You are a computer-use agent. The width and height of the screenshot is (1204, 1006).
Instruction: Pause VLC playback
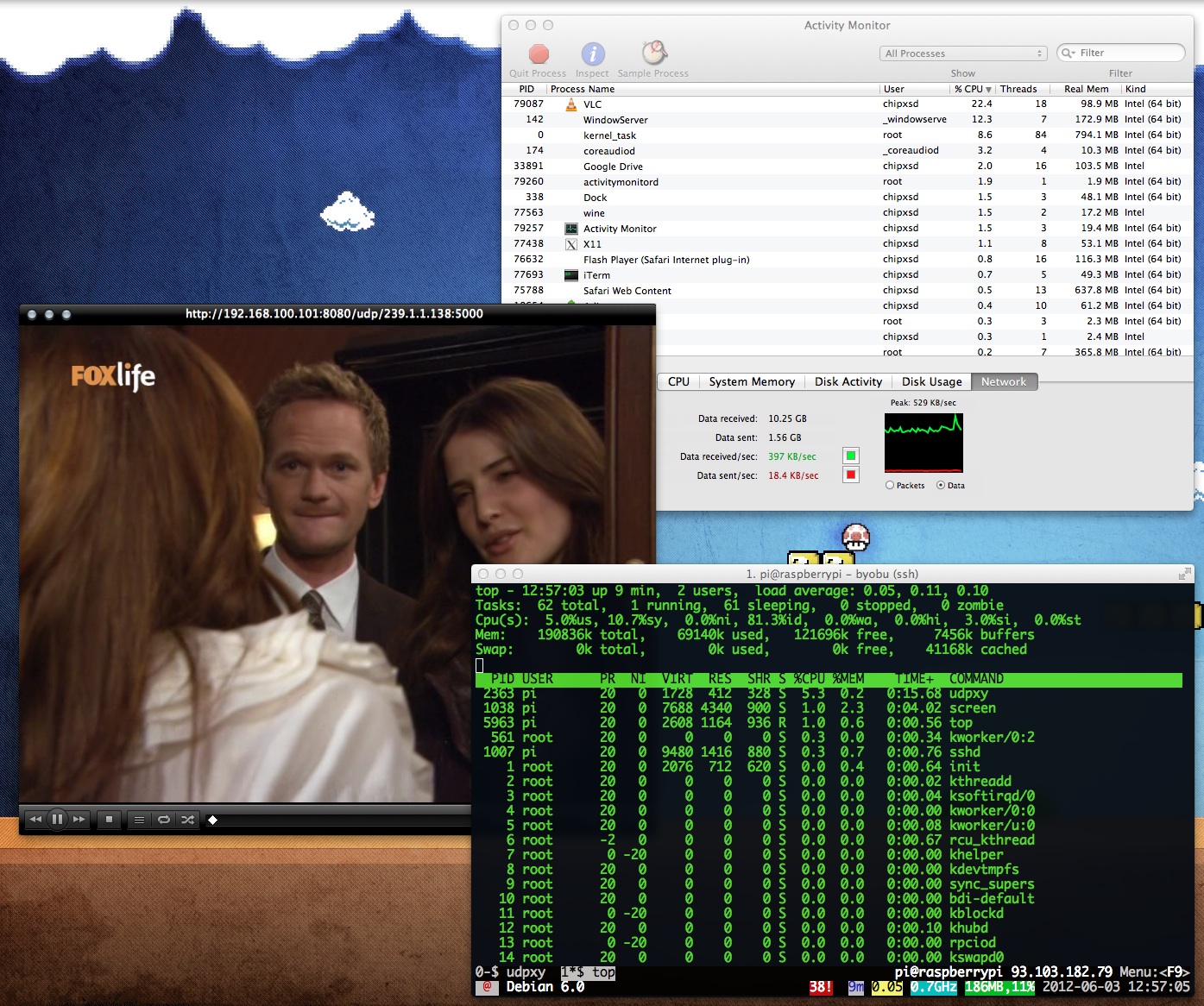point(57,820)
